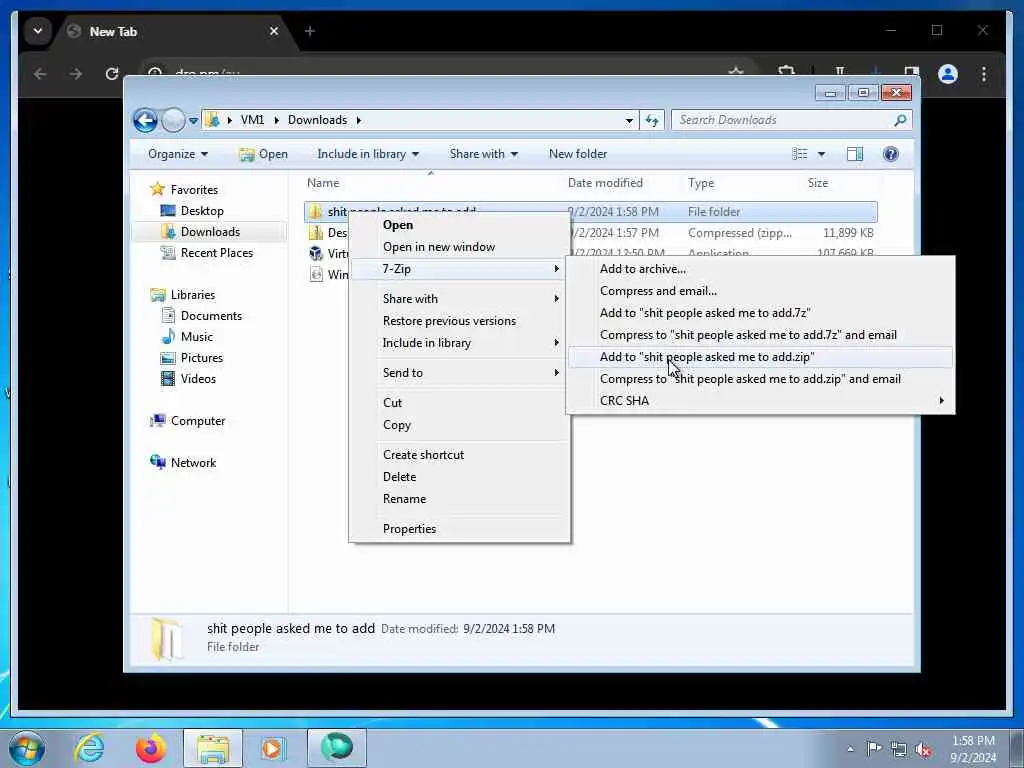
Task: Choose Delete in the context menu
Action: [x=459, y=477]
